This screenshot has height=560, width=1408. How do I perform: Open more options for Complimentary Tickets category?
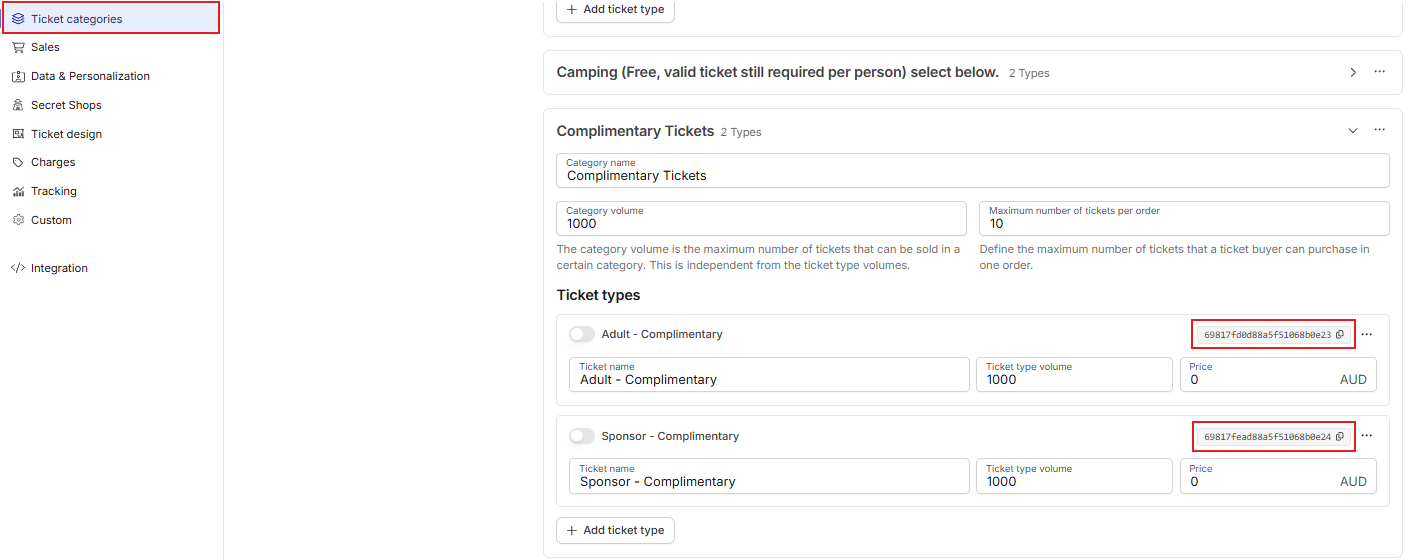pyautogui.click(x=1380, y=131)
